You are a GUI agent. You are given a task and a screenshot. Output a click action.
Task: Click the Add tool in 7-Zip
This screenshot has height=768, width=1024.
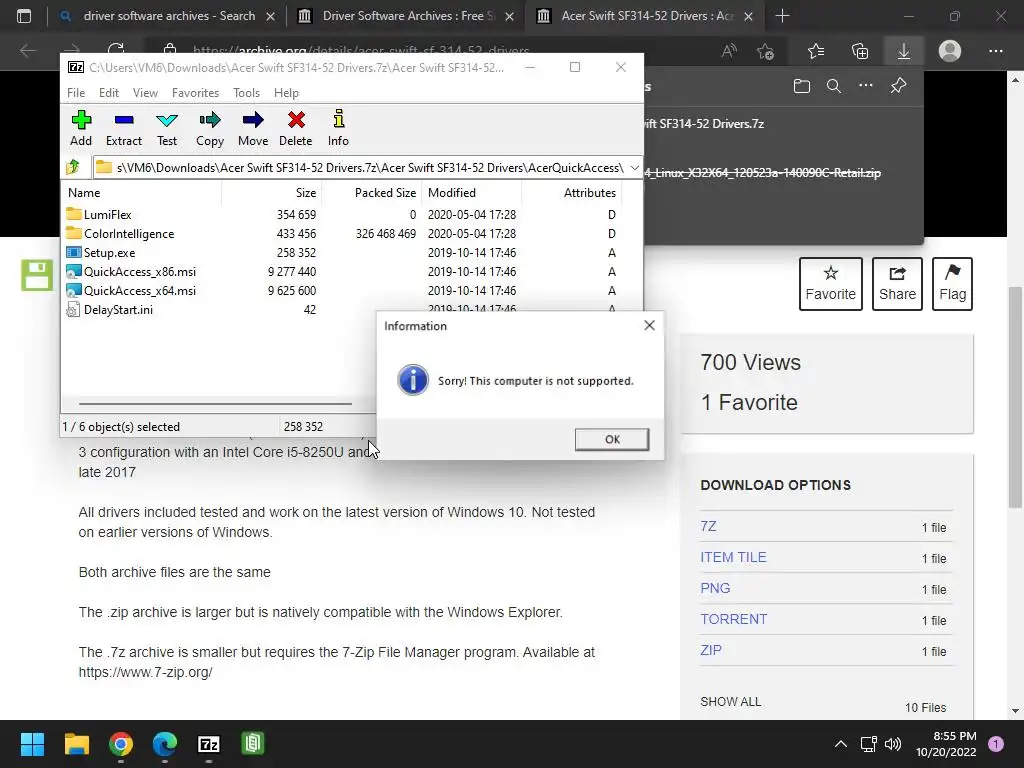pyautogui.click(x=81, y=128)
